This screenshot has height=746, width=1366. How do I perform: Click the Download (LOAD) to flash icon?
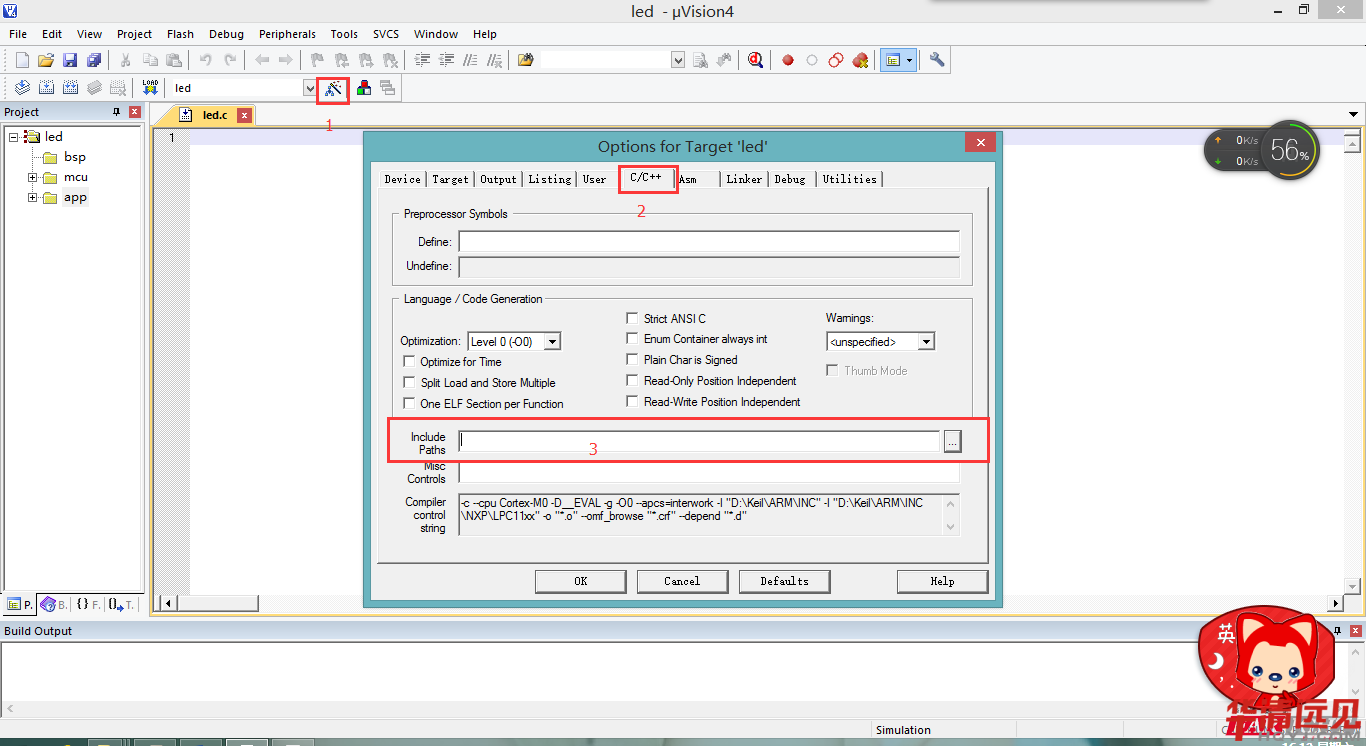(150, 88)
